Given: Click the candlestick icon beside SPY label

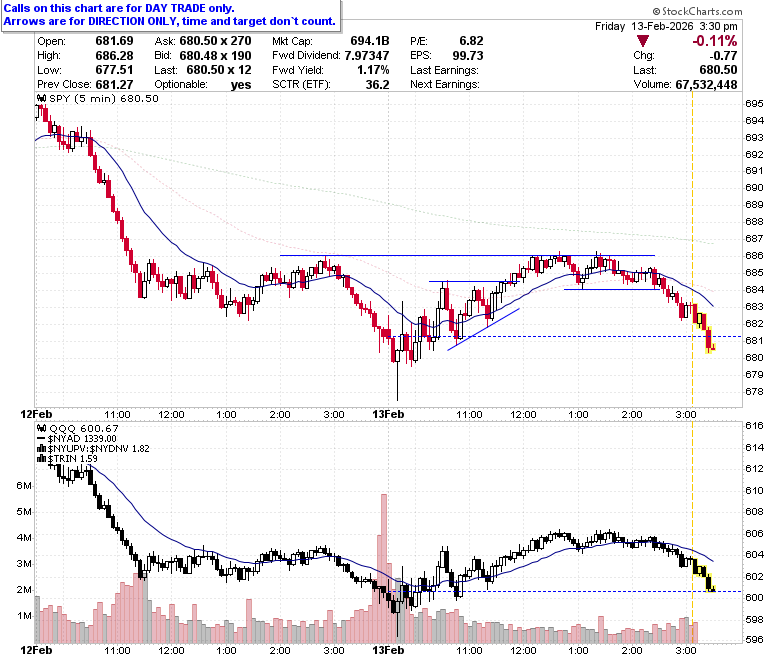Looking at the screenshot, I should click(42, 98).
